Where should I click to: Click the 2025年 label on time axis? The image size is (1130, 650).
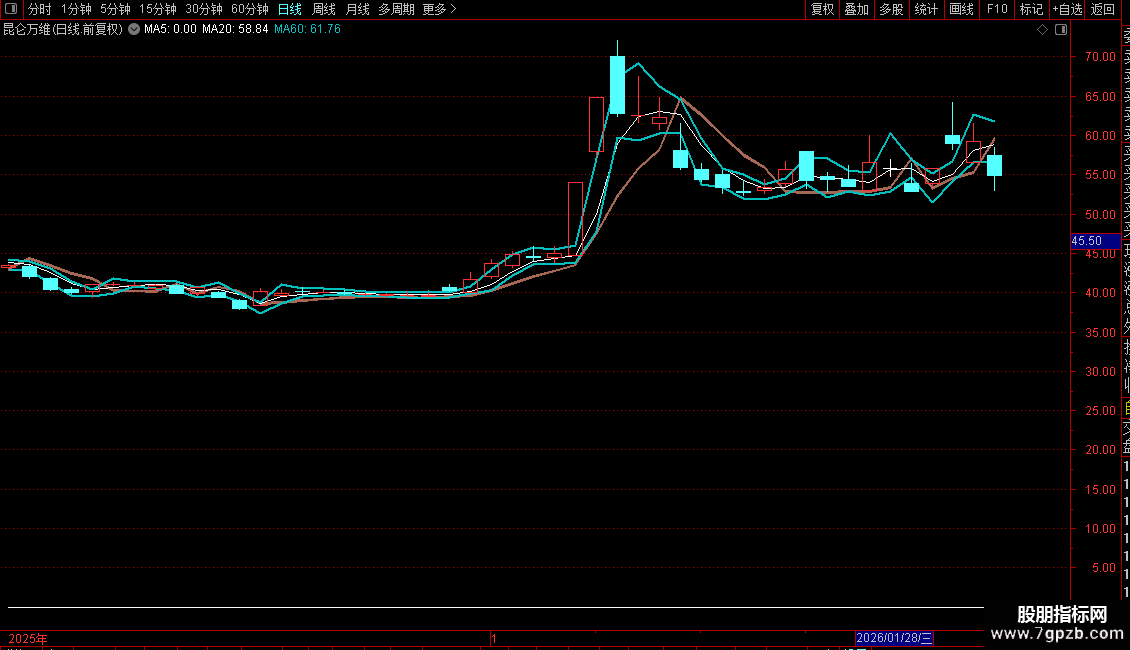coord(27,638)
